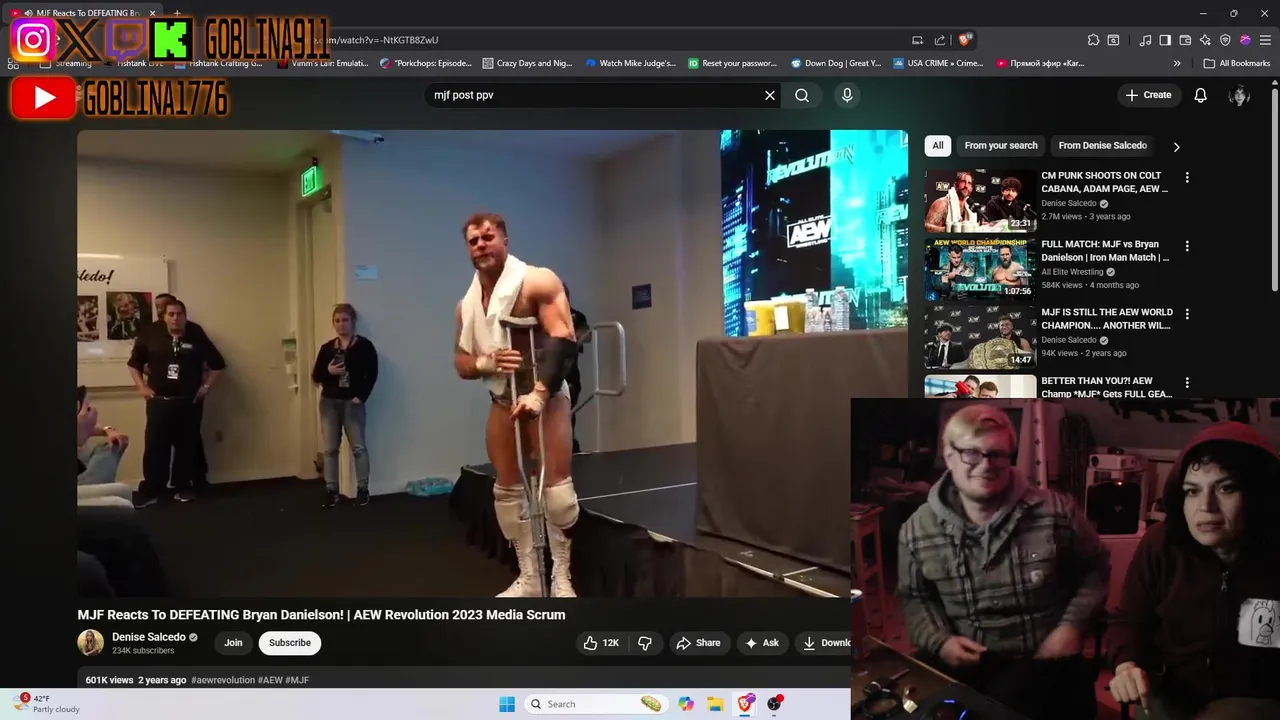Open Reset your password bookmark

pos(732,63)
